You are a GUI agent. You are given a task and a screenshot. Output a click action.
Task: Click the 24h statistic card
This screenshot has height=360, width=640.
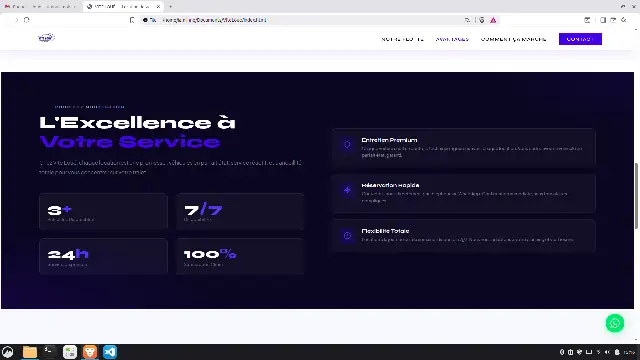coord(103,256)
